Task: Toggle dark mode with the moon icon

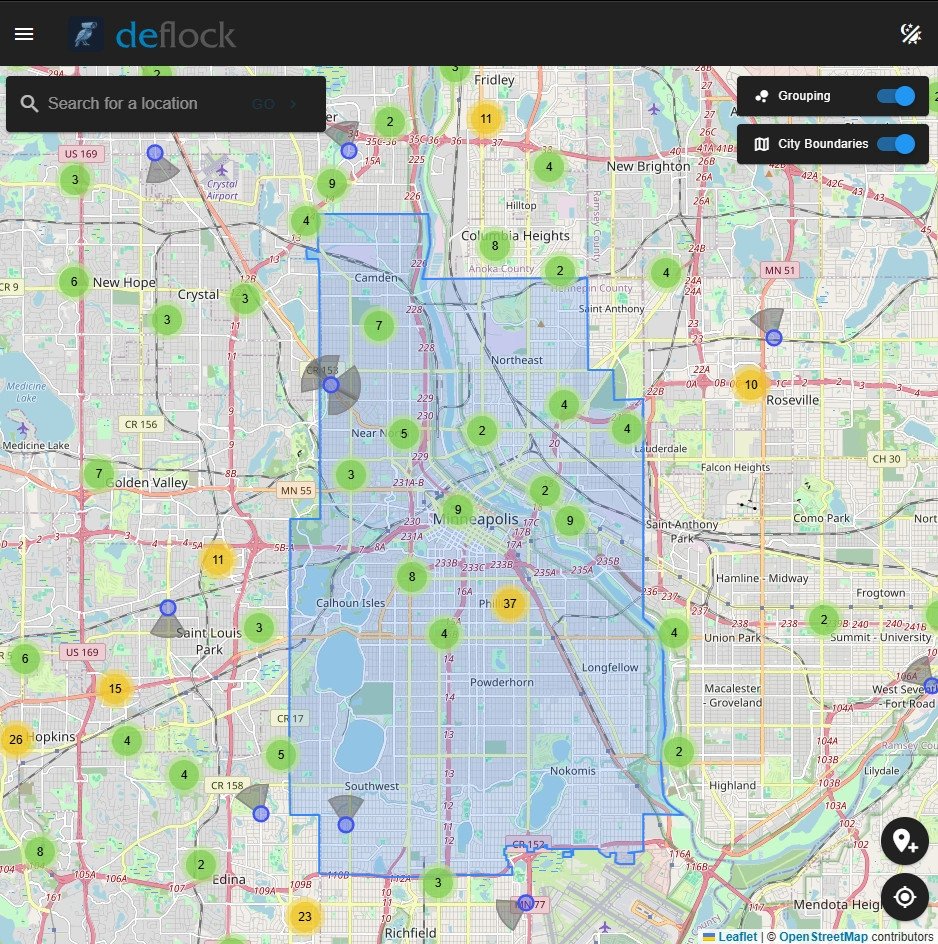Action: 911,33
